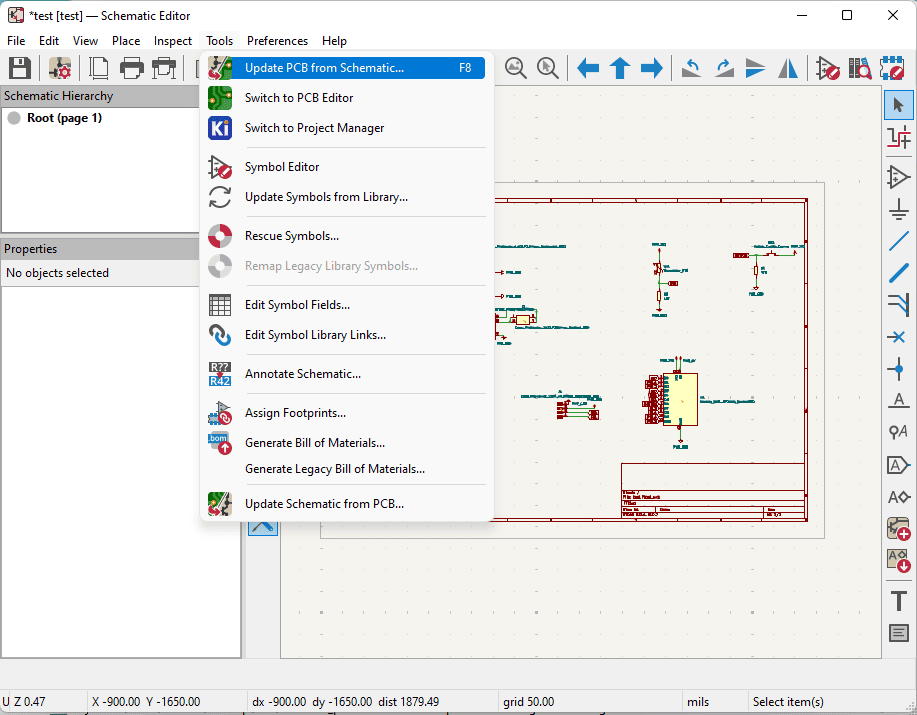This screenshot has height=715, width=917.
Task: Choose Generate Bill of Materials
Action: click(x=347, y=443)
